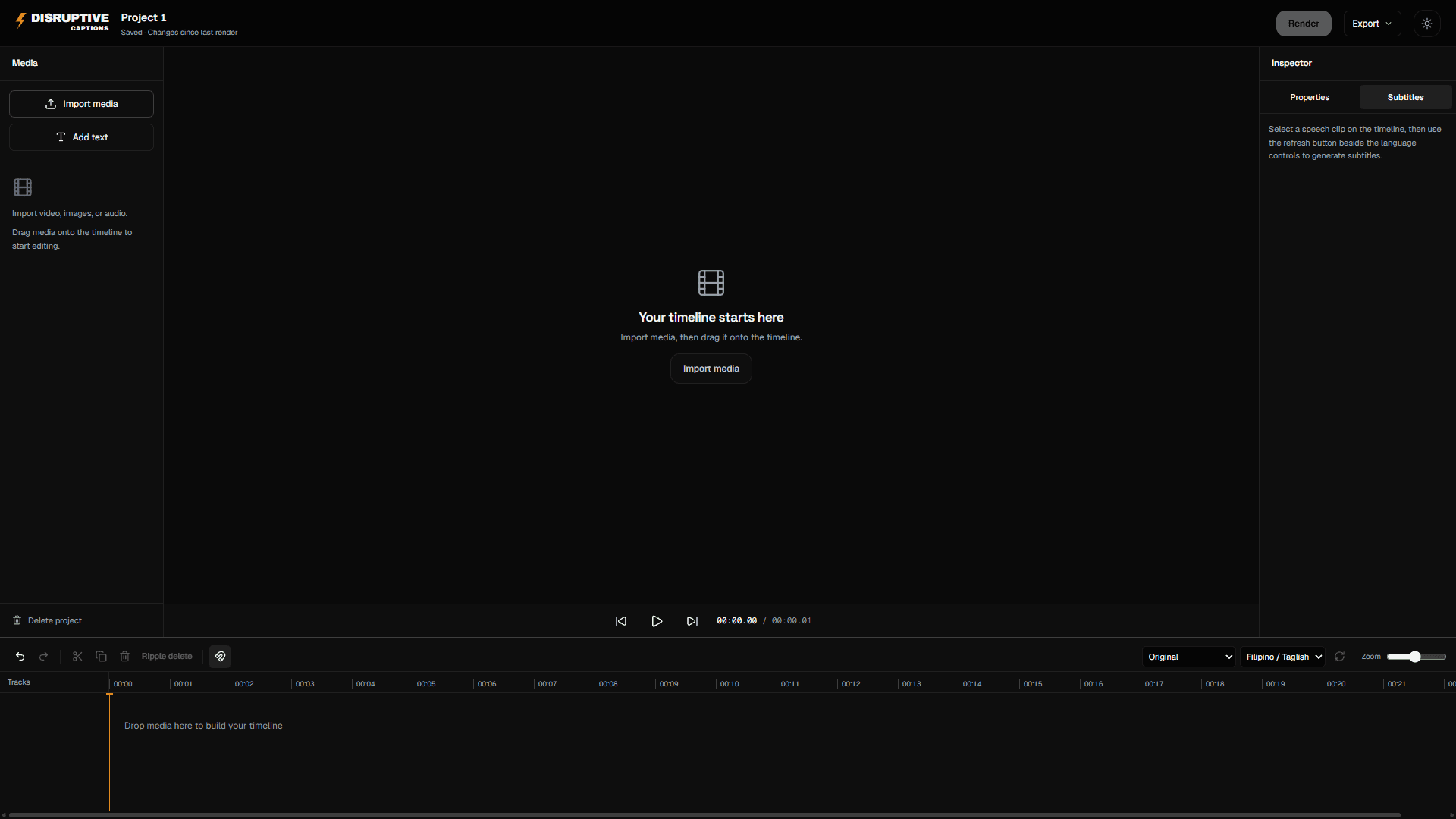Skip to the start of the timeline
This screenshot has width=1456, height=819.
(621, 621)
